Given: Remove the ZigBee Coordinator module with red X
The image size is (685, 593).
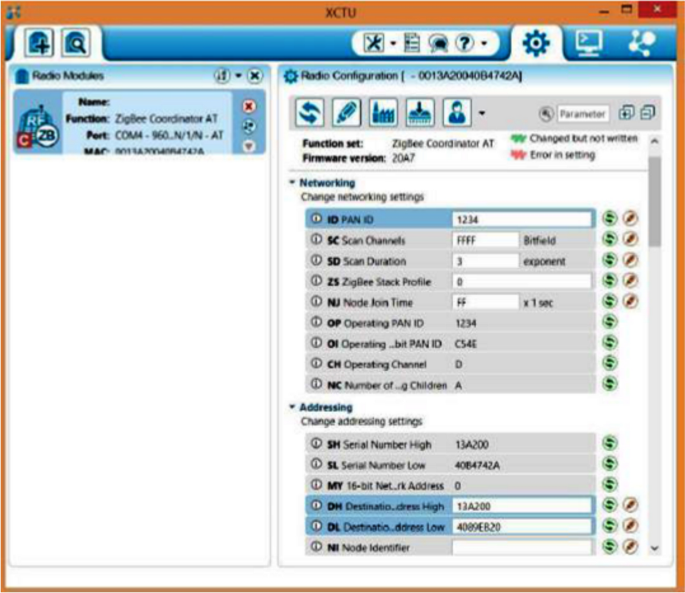Looking at the screenshot, I should [249, 106].
